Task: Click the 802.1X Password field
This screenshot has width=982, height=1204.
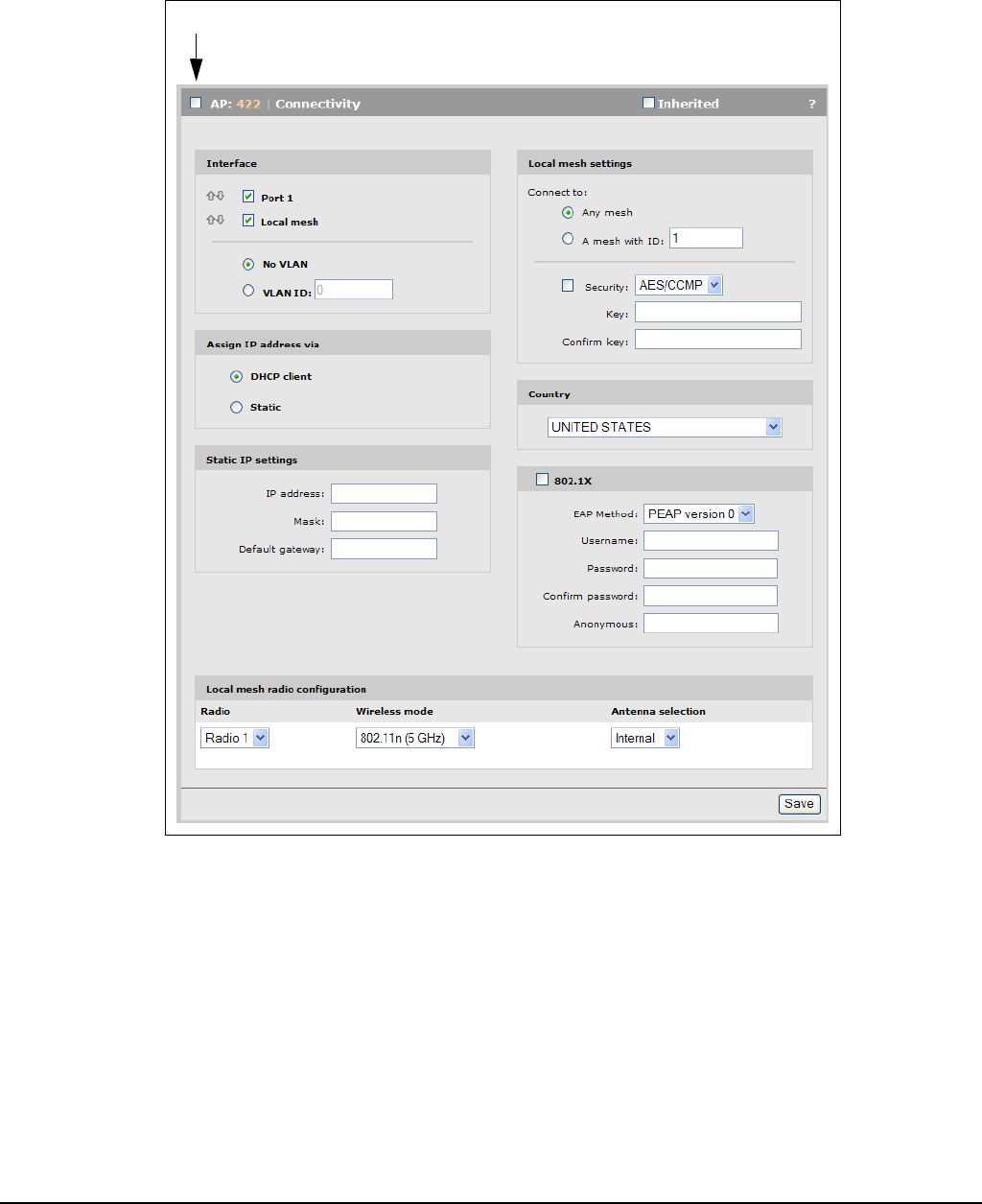Action: [711, 569]
